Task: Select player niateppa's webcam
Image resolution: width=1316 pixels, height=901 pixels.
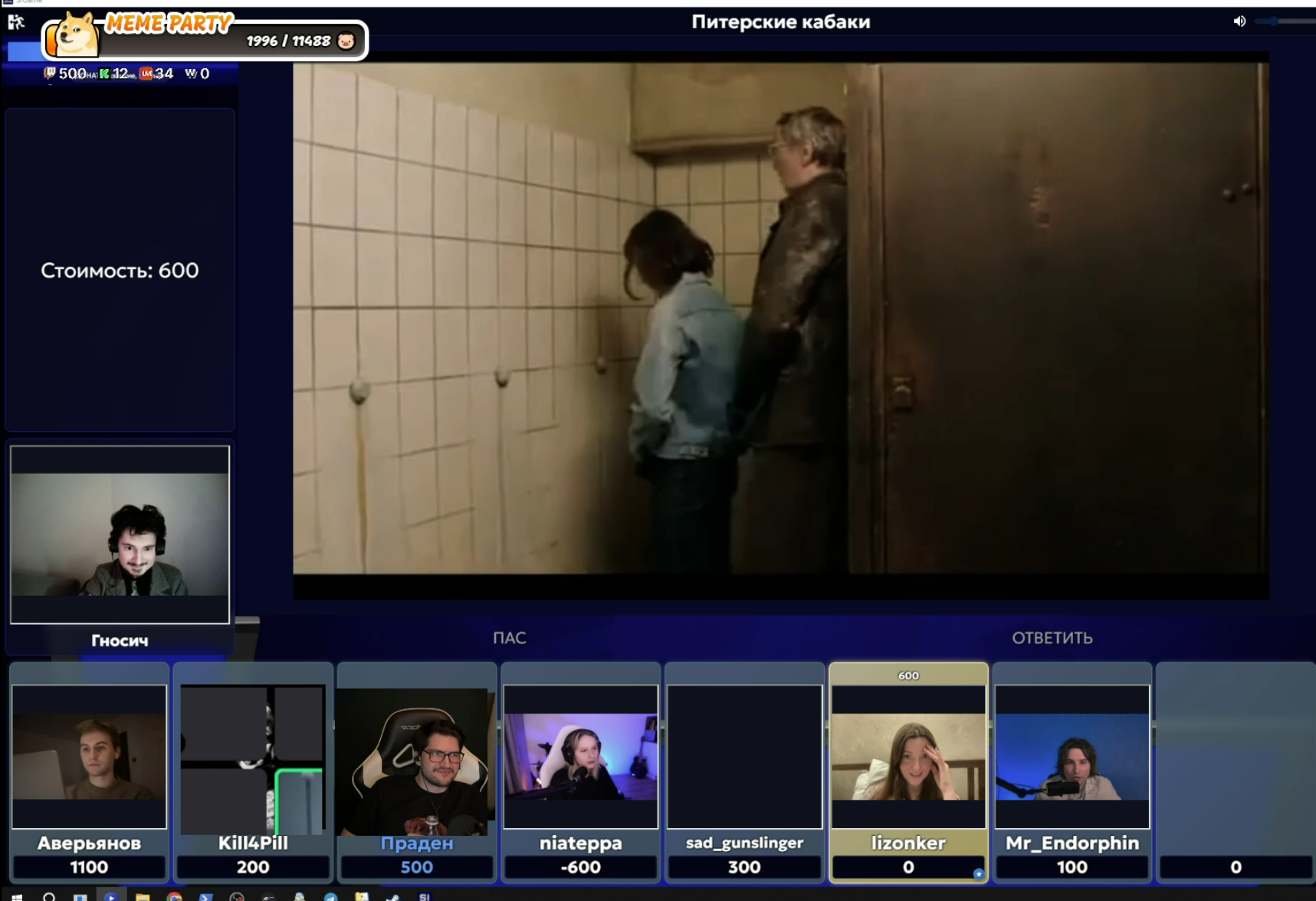Action: (580, 756)
